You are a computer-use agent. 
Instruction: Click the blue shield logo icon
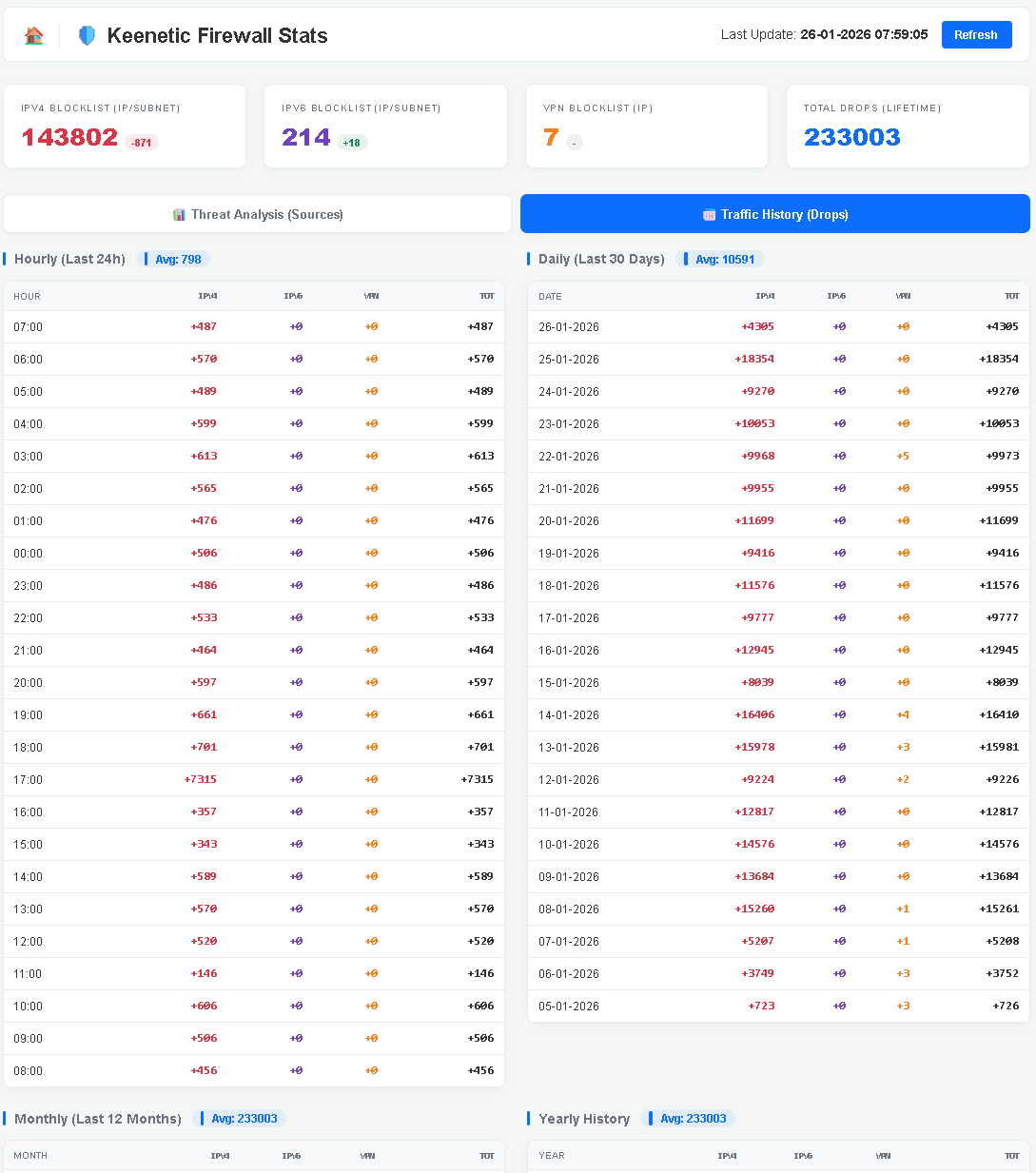coord(87,36)
